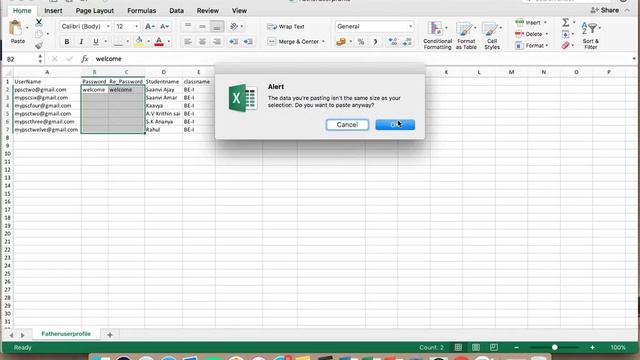Click Delete cells button
The image size is (640, 360).
[531, 34]
